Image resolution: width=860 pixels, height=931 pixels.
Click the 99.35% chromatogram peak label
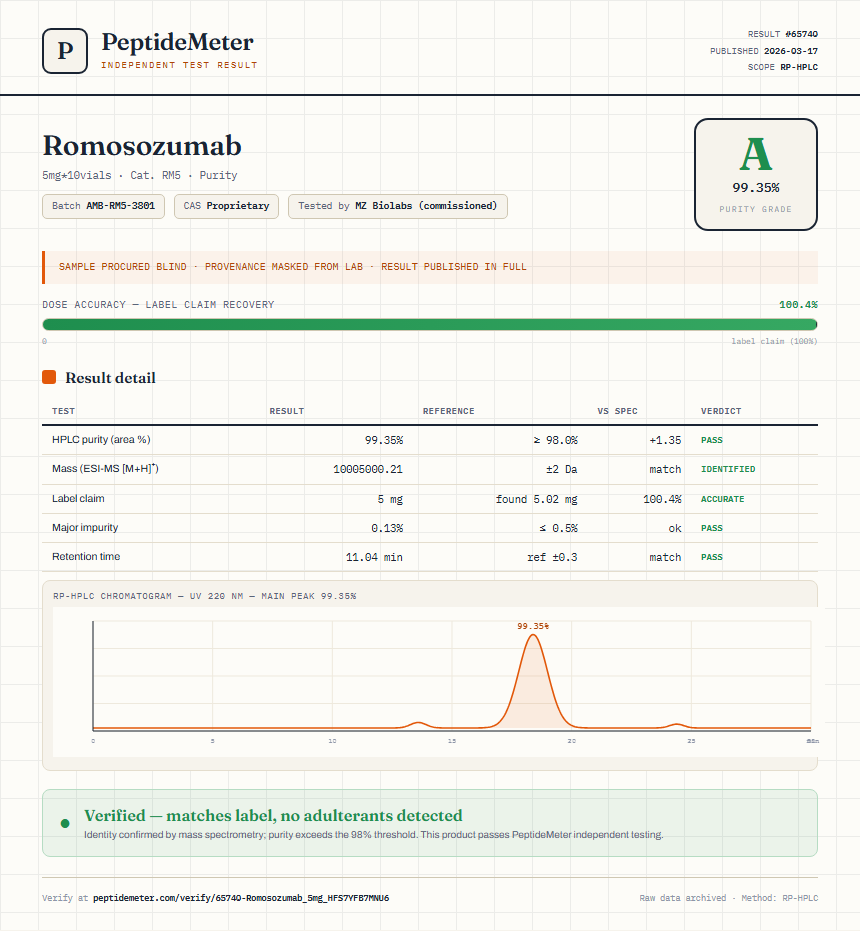tap(533, 626)
